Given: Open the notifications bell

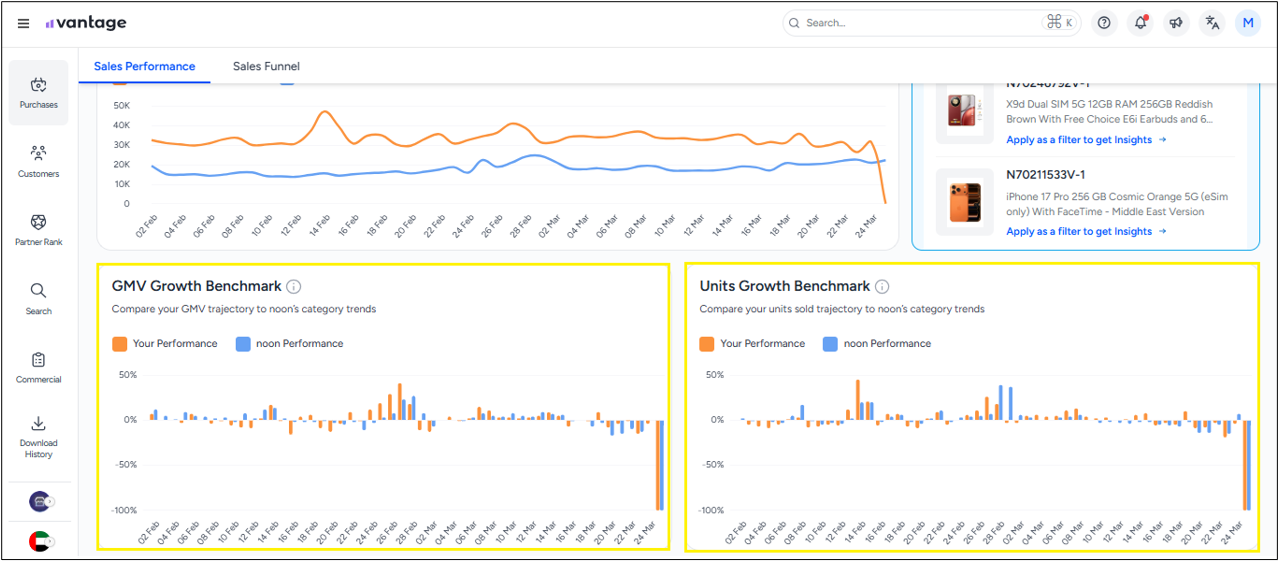Looking at the screenshot, I should pos(1140,23).
